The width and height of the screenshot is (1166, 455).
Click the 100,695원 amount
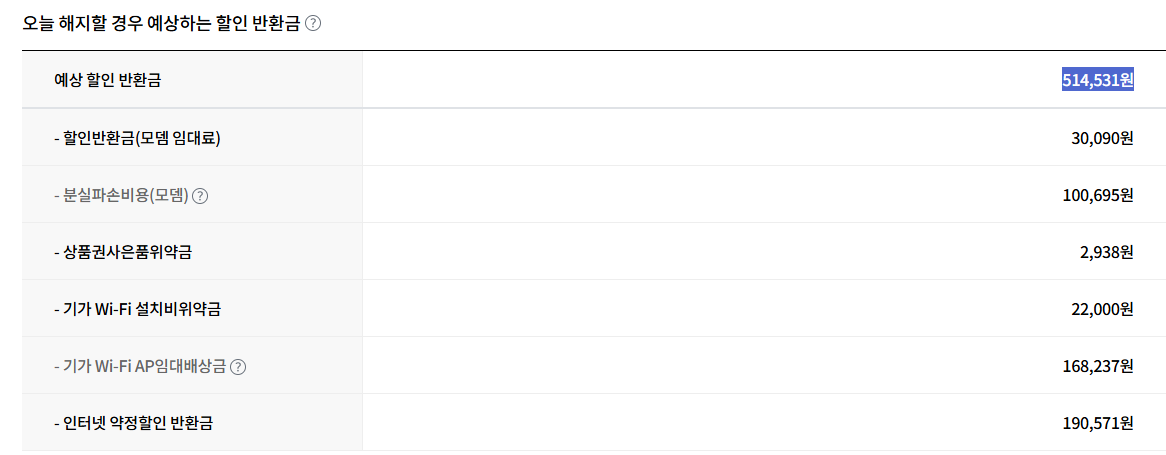coord(1098,196)
